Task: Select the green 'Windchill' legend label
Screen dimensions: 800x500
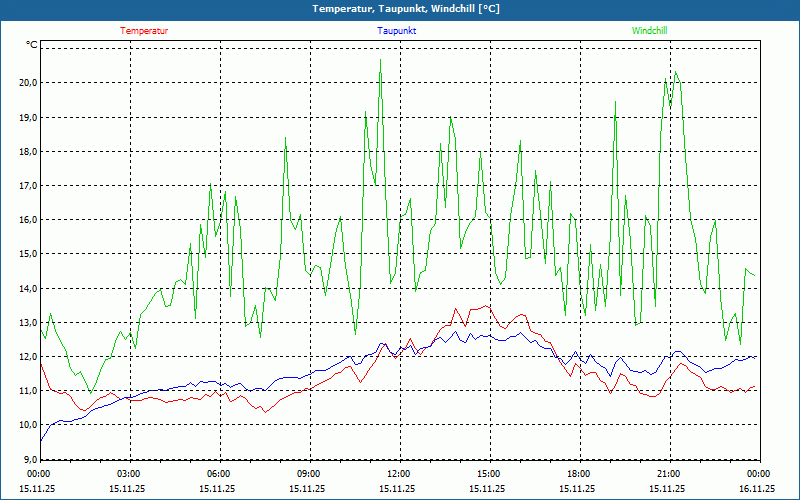Action: [x=649, y=31]
